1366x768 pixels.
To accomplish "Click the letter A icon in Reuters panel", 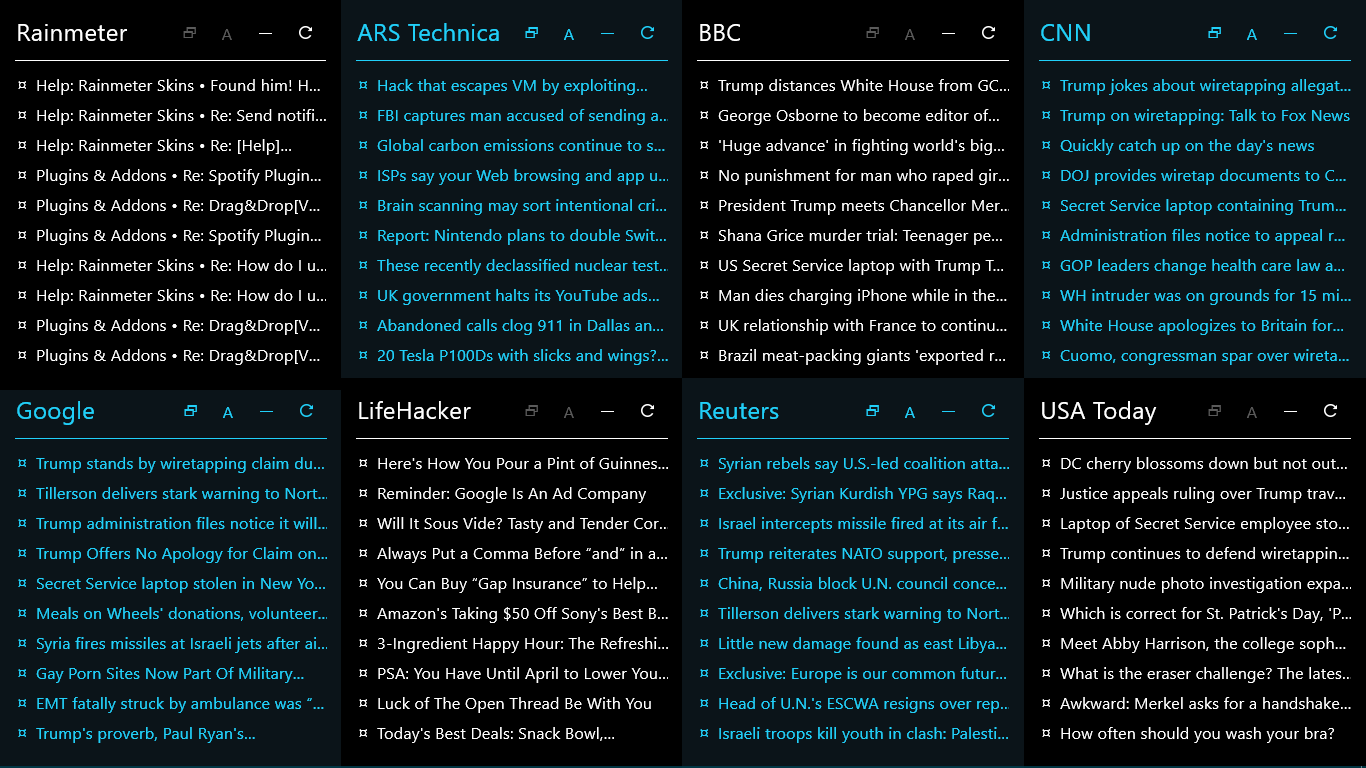I will click(910, 413).
